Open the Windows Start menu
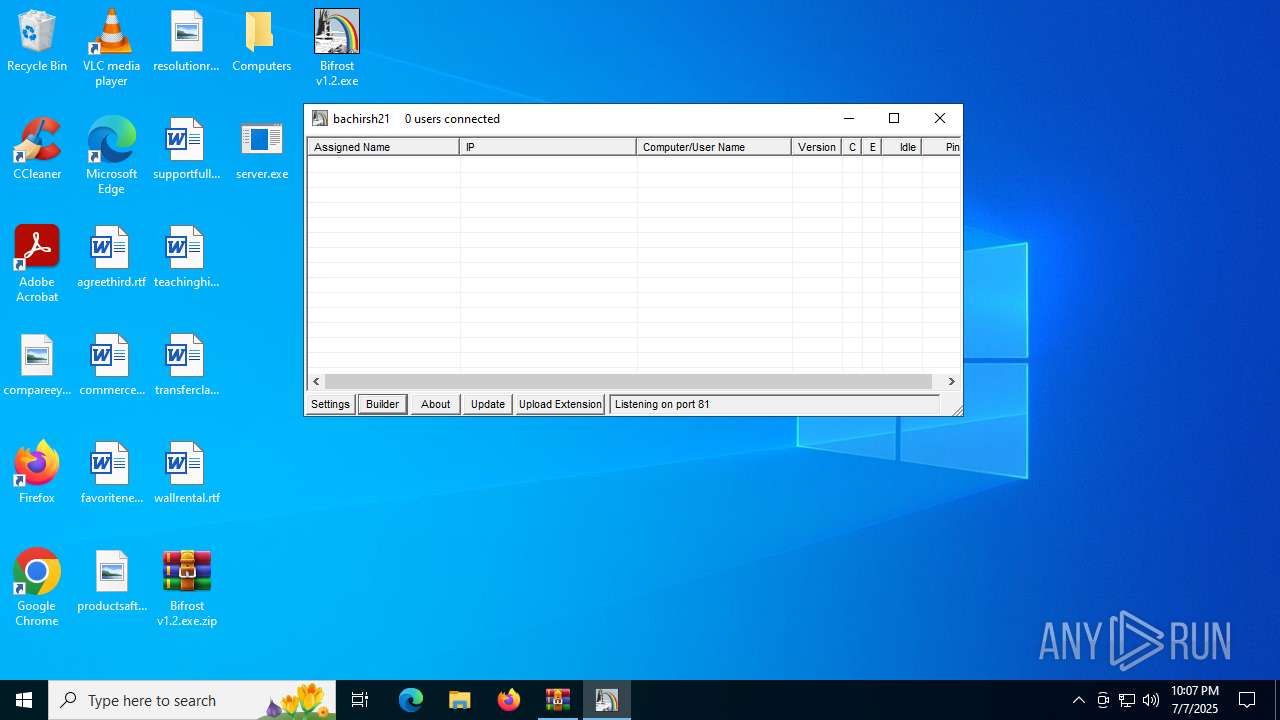 pos(24,700)
